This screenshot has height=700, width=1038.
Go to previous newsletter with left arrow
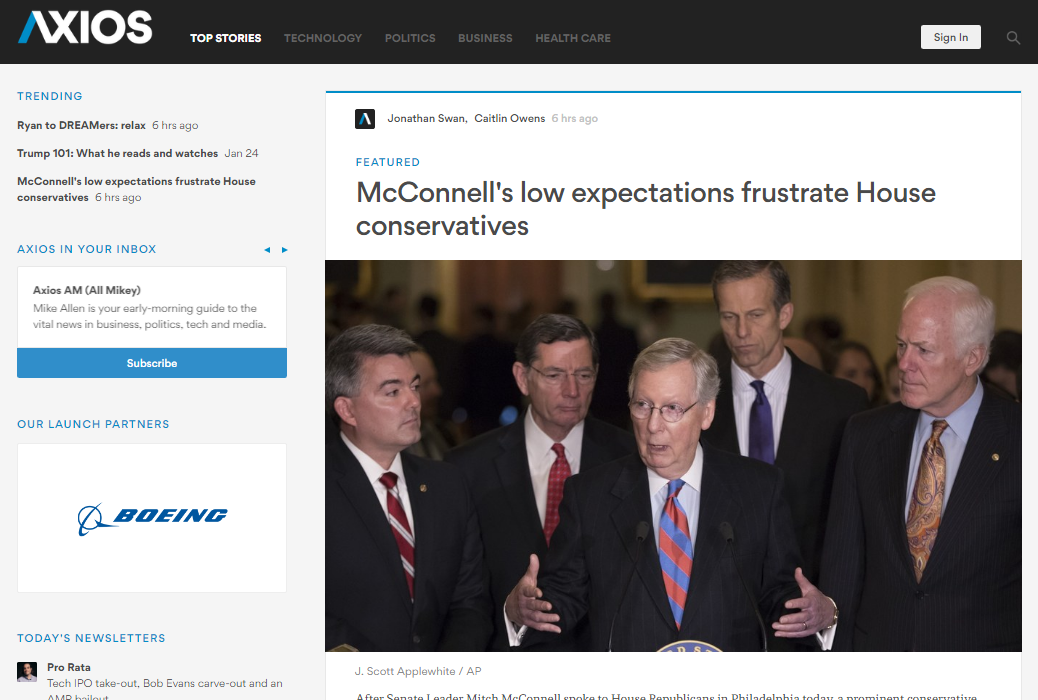point(267,250)
